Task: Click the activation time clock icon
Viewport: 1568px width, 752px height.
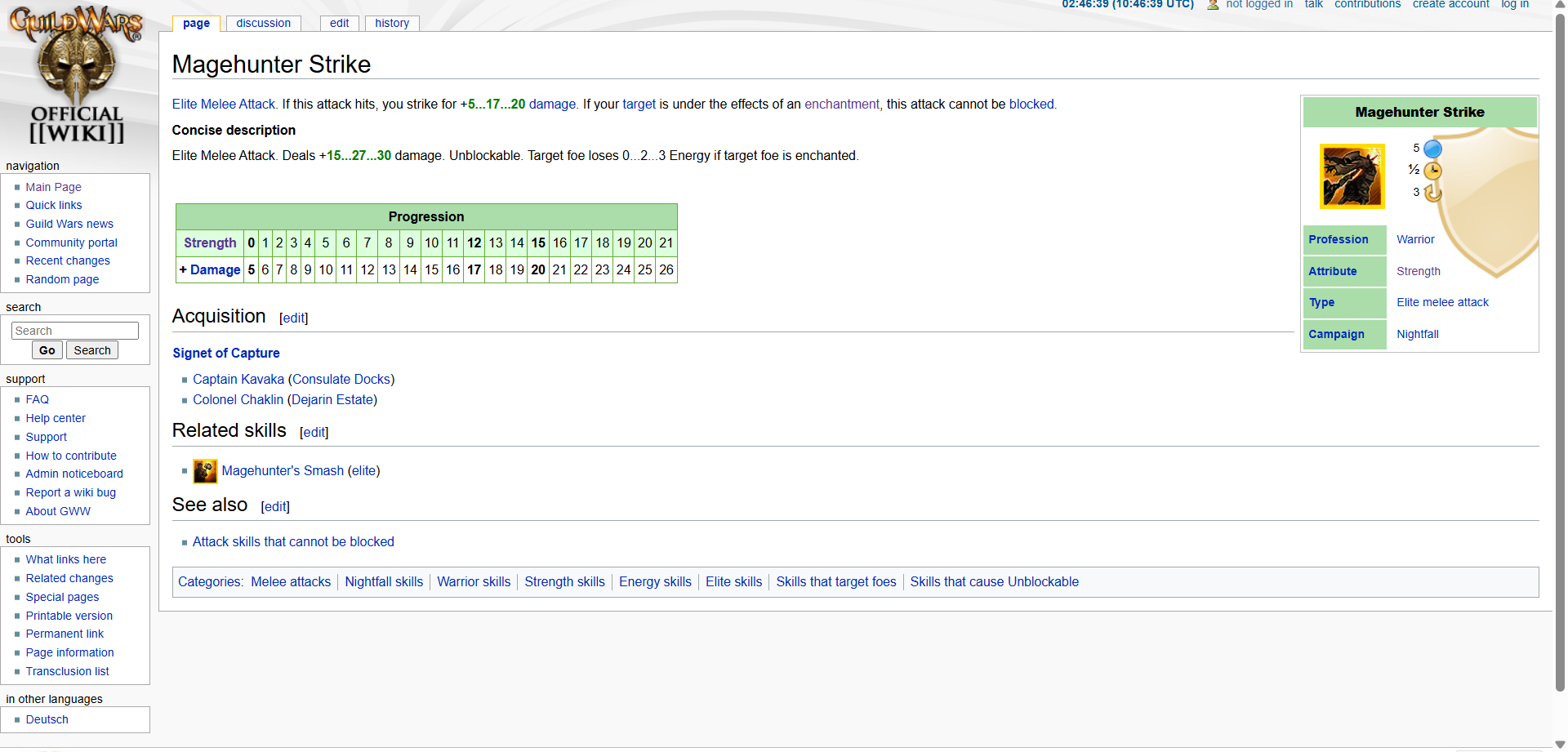Action: pos(1432,171)
